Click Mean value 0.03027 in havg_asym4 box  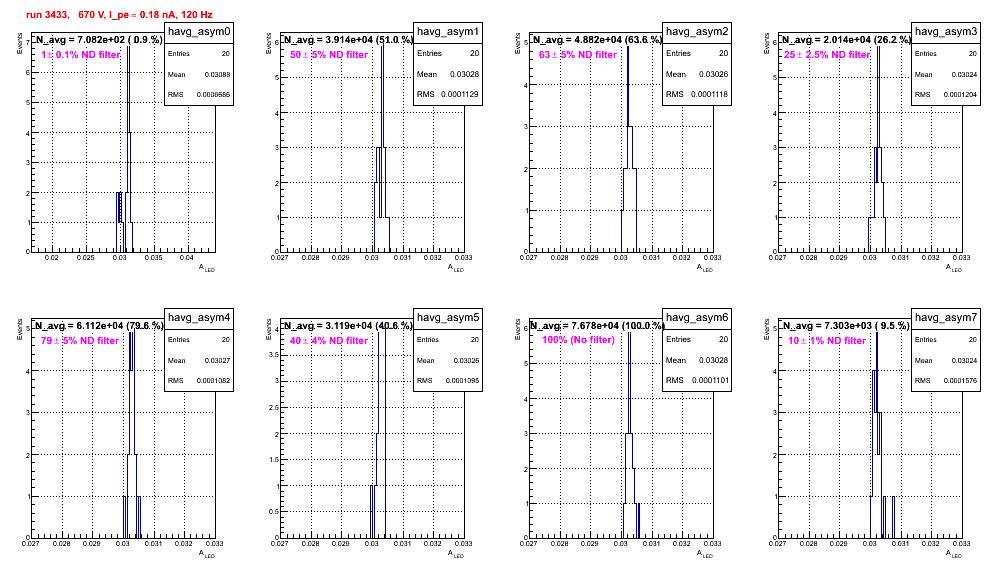click(217, 360)
